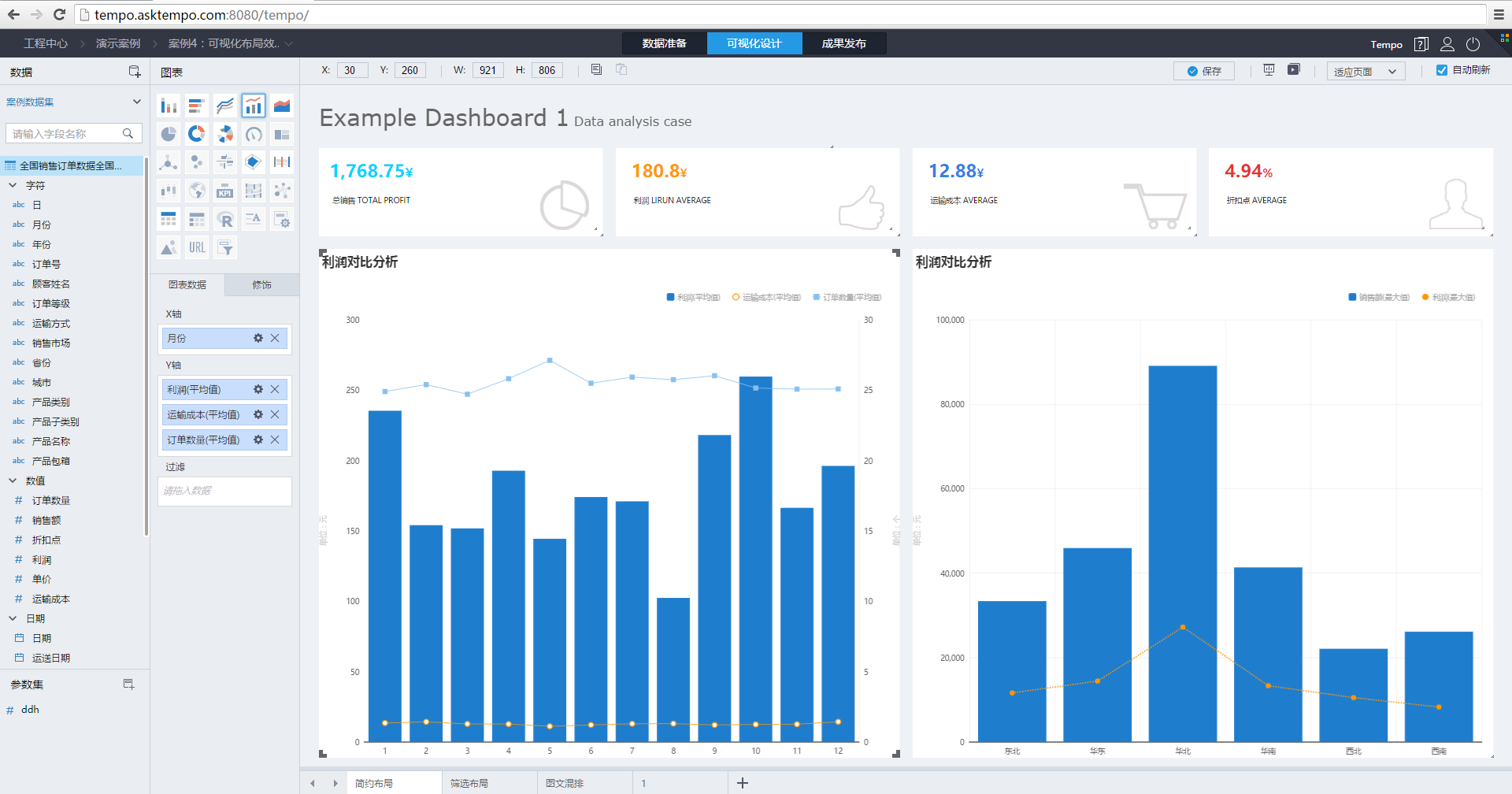Toggle 运输成本(平均值) legend in left chart
This screenshot has width=1512, height=794.
(766, 297)
